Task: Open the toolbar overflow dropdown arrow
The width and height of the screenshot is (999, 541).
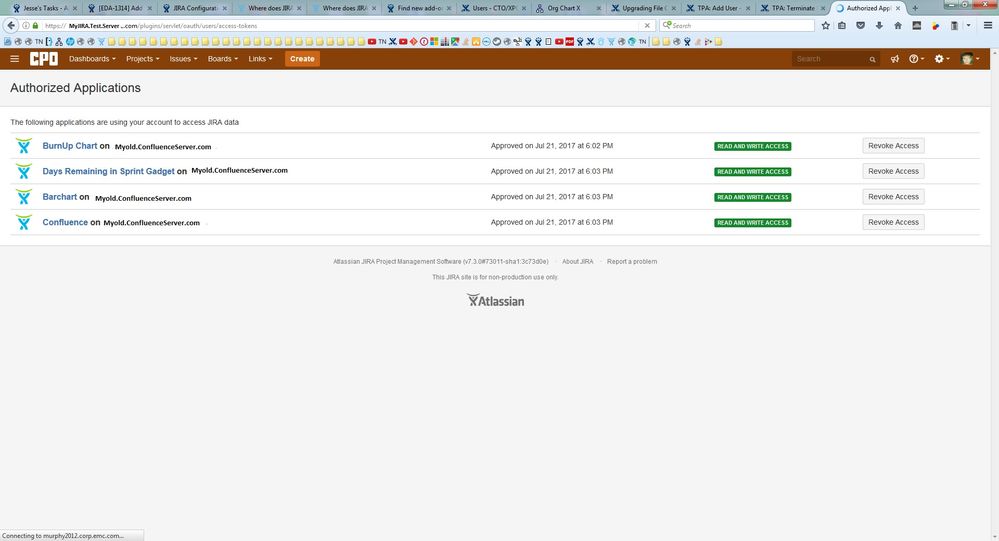Action: click(x=968, y=25)
